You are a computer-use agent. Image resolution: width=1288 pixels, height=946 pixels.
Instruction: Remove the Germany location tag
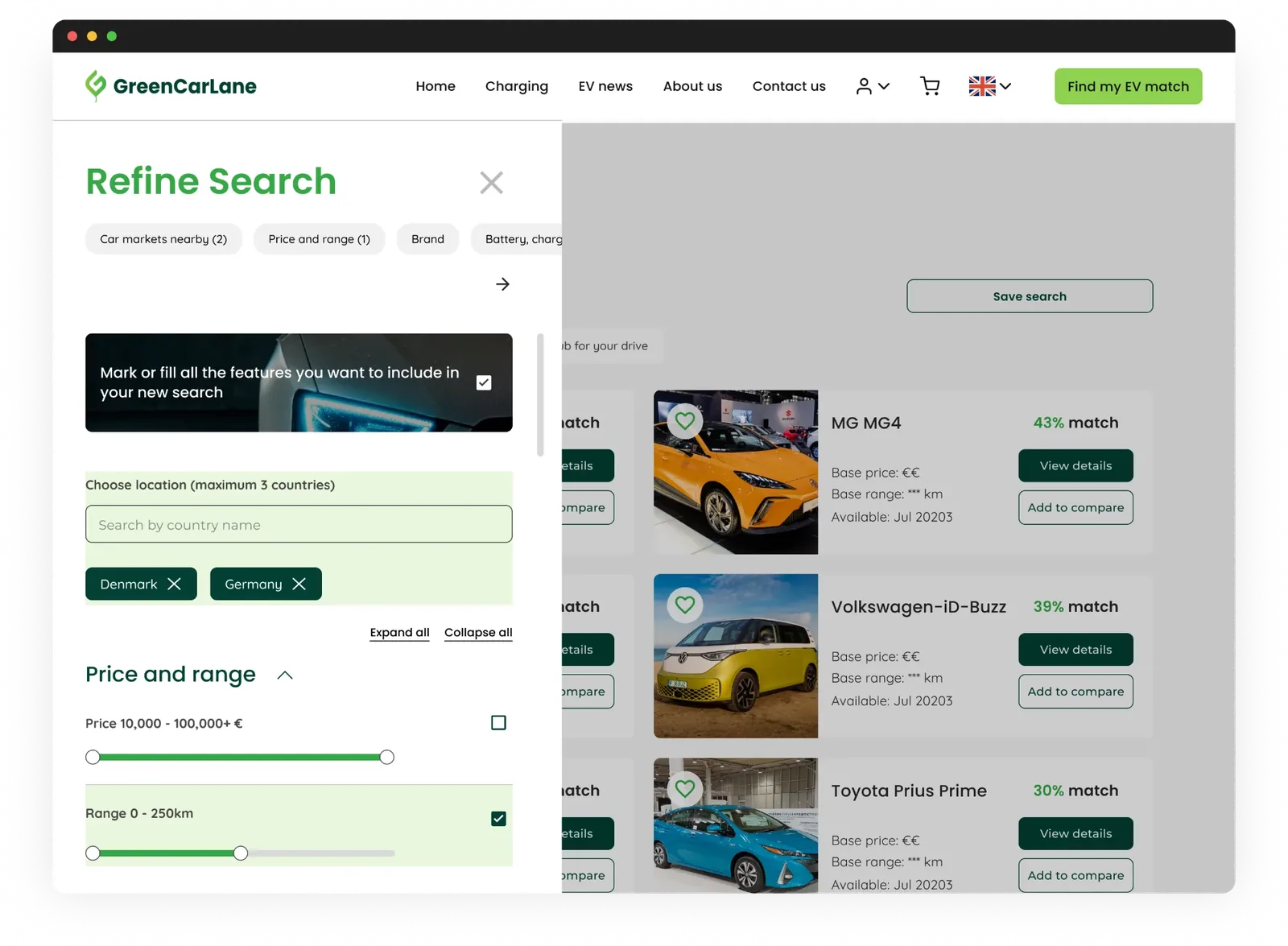coord(299,584)
